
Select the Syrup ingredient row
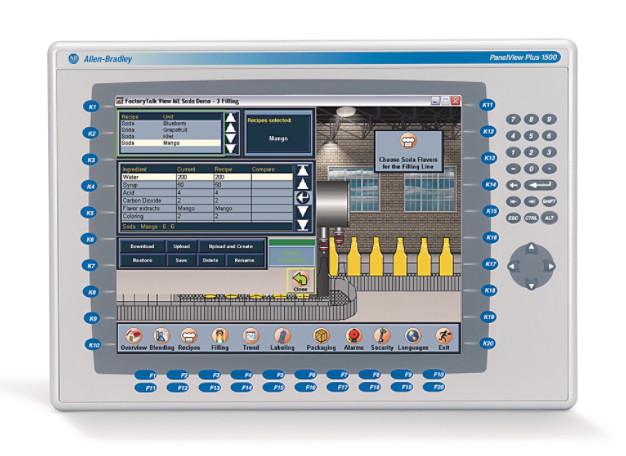tap(207, 185)
